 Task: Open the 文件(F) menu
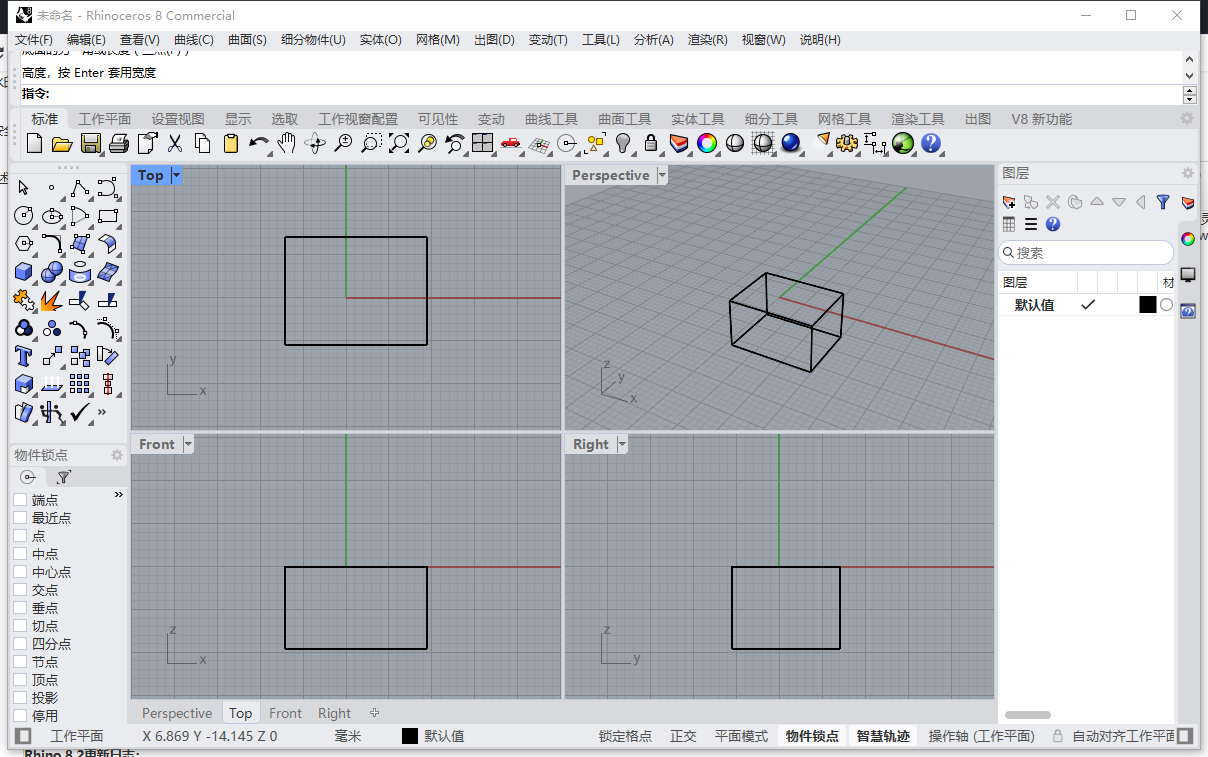click(34, 40)
